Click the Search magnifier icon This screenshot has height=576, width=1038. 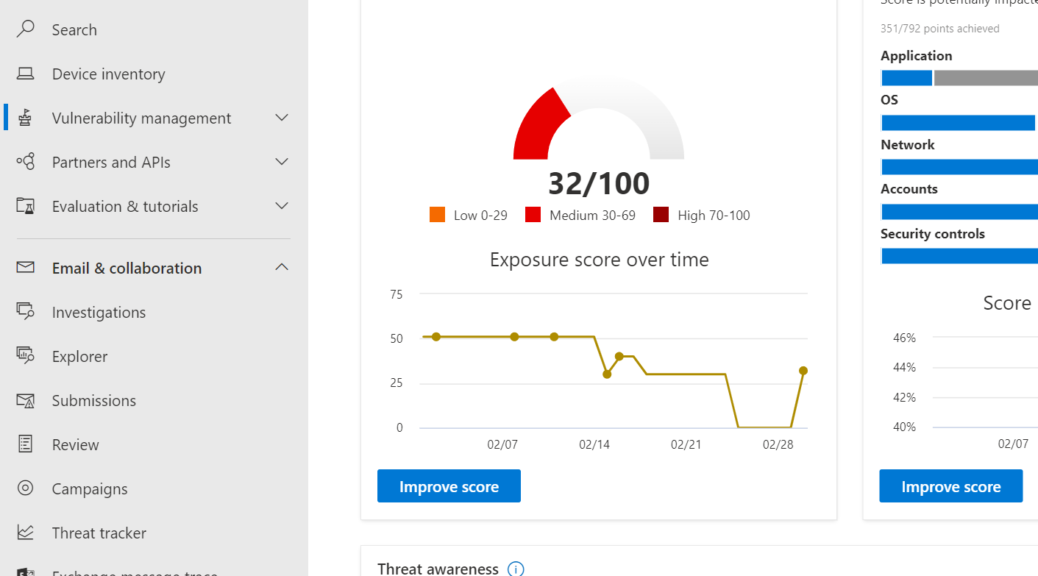[25, 29]
